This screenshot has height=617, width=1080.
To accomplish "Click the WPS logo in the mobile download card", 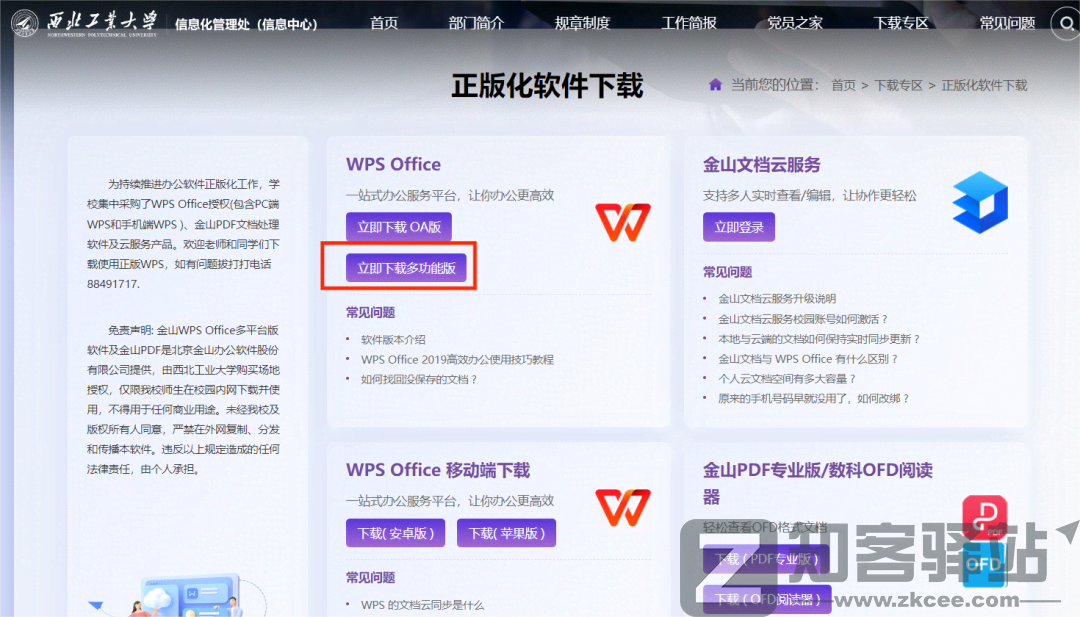I will point(622,509).
